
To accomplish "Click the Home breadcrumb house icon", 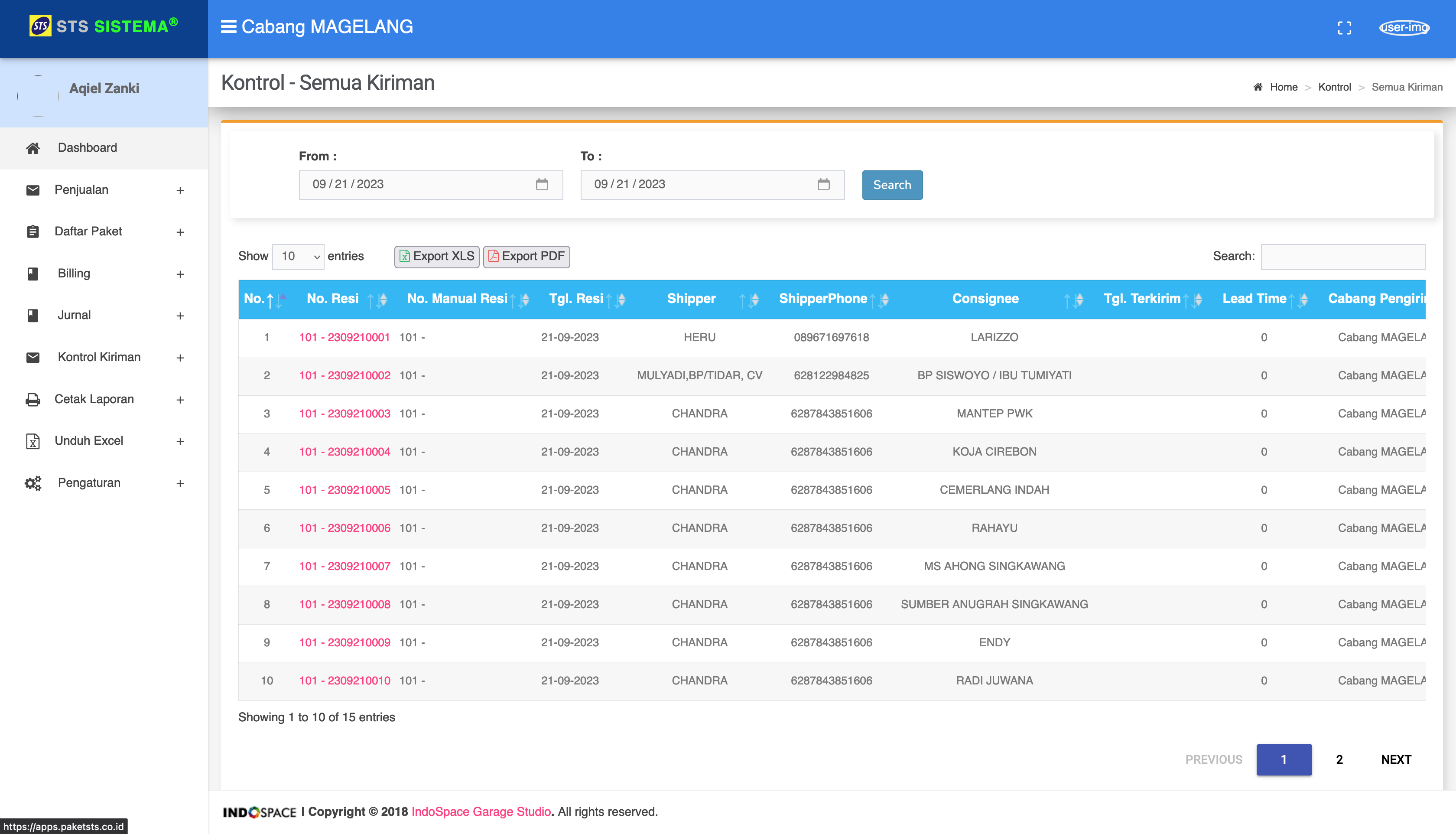I will pos(1258,87).
